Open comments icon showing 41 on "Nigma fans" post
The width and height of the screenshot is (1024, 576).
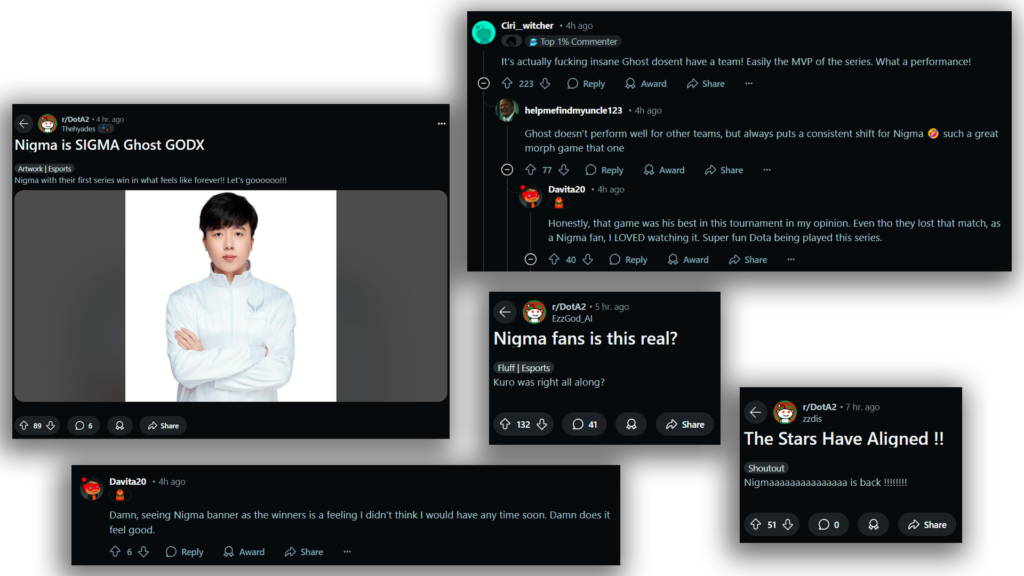pyautogui.click(x=584, y=424)
